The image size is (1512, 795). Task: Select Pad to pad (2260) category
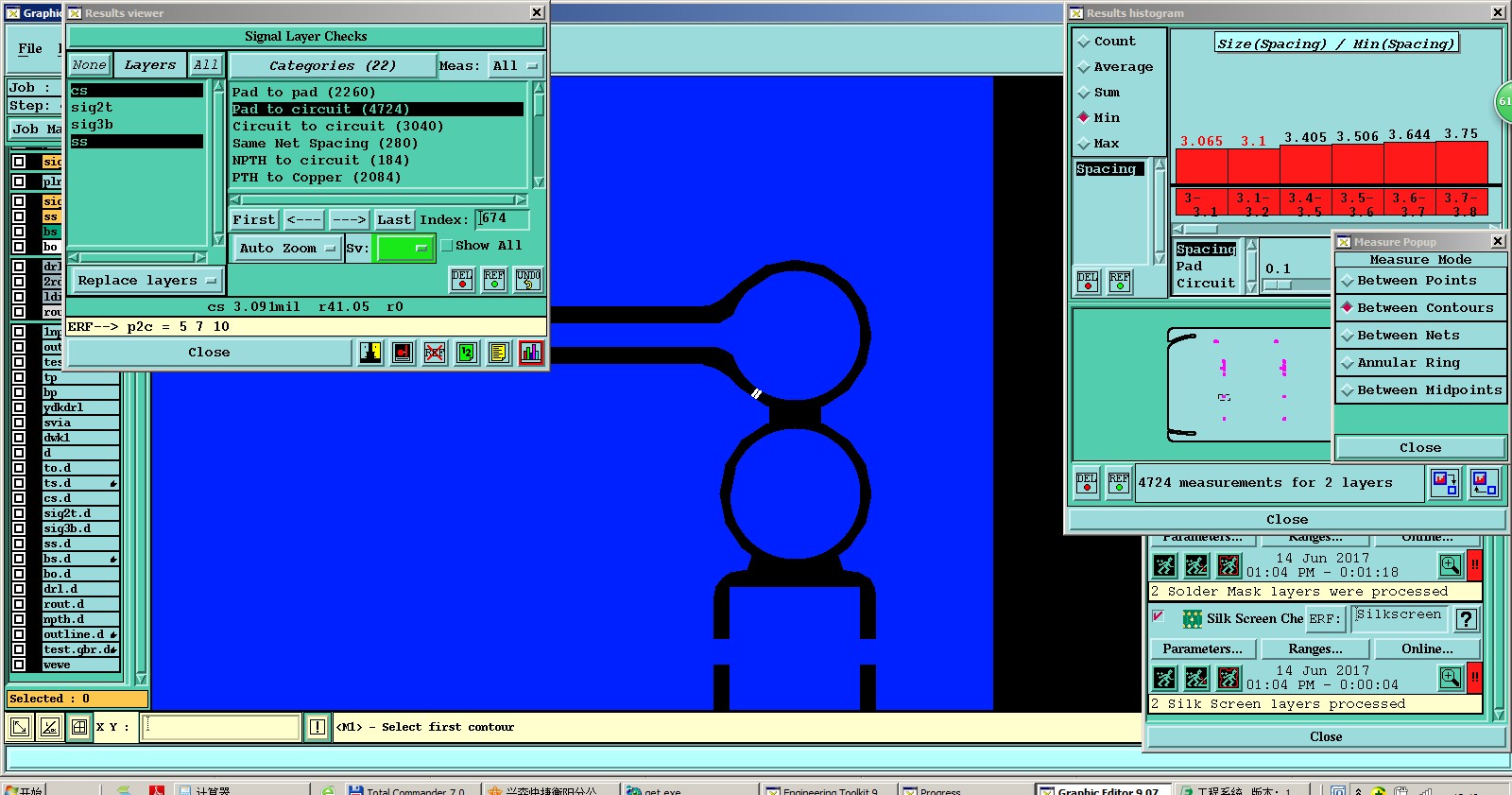(x=378, y=92)
